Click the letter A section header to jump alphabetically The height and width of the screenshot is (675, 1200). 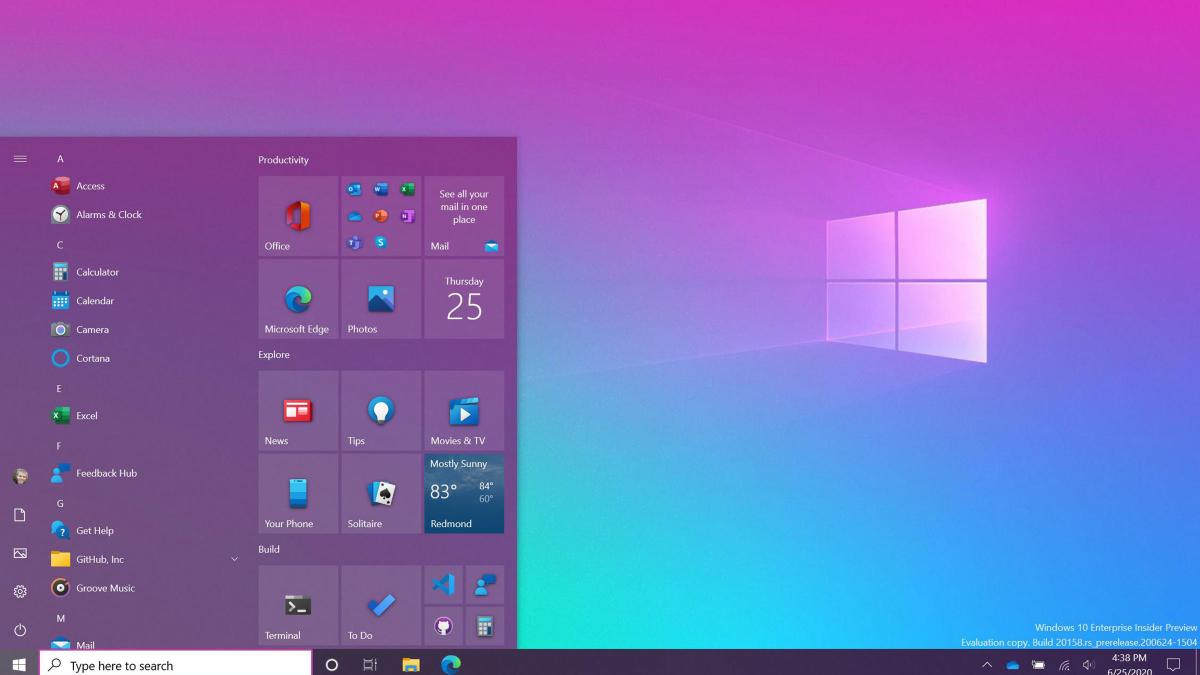coord(60,158)
